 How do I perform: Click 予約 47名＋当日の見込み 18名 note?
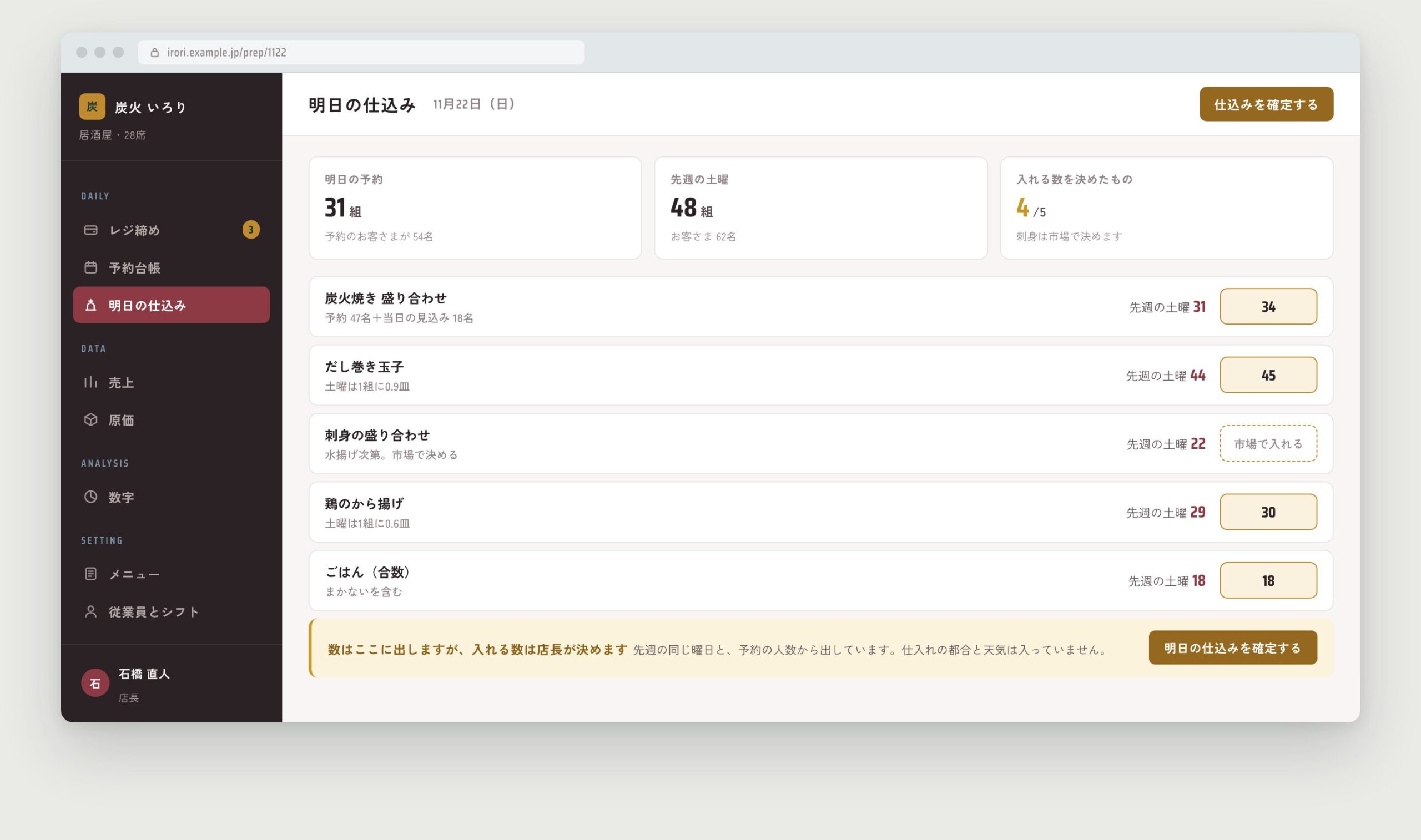[x=399, y=318]
